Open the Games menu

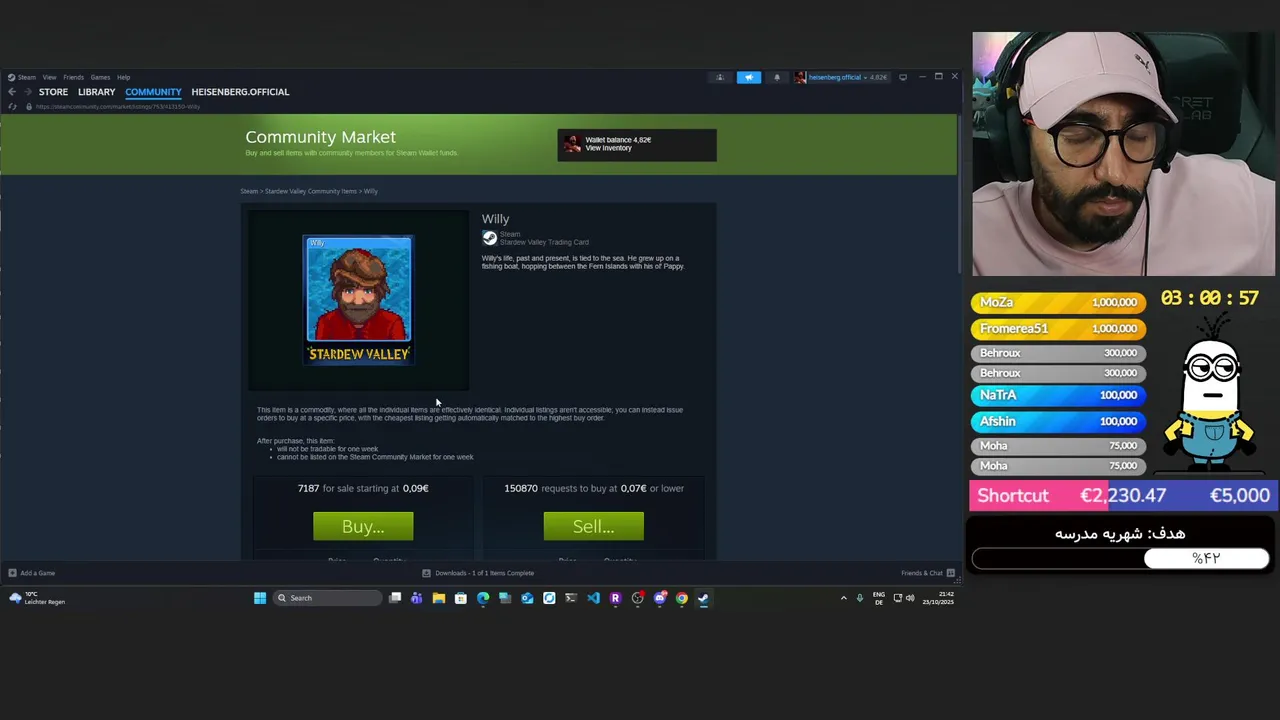(100, 77)
